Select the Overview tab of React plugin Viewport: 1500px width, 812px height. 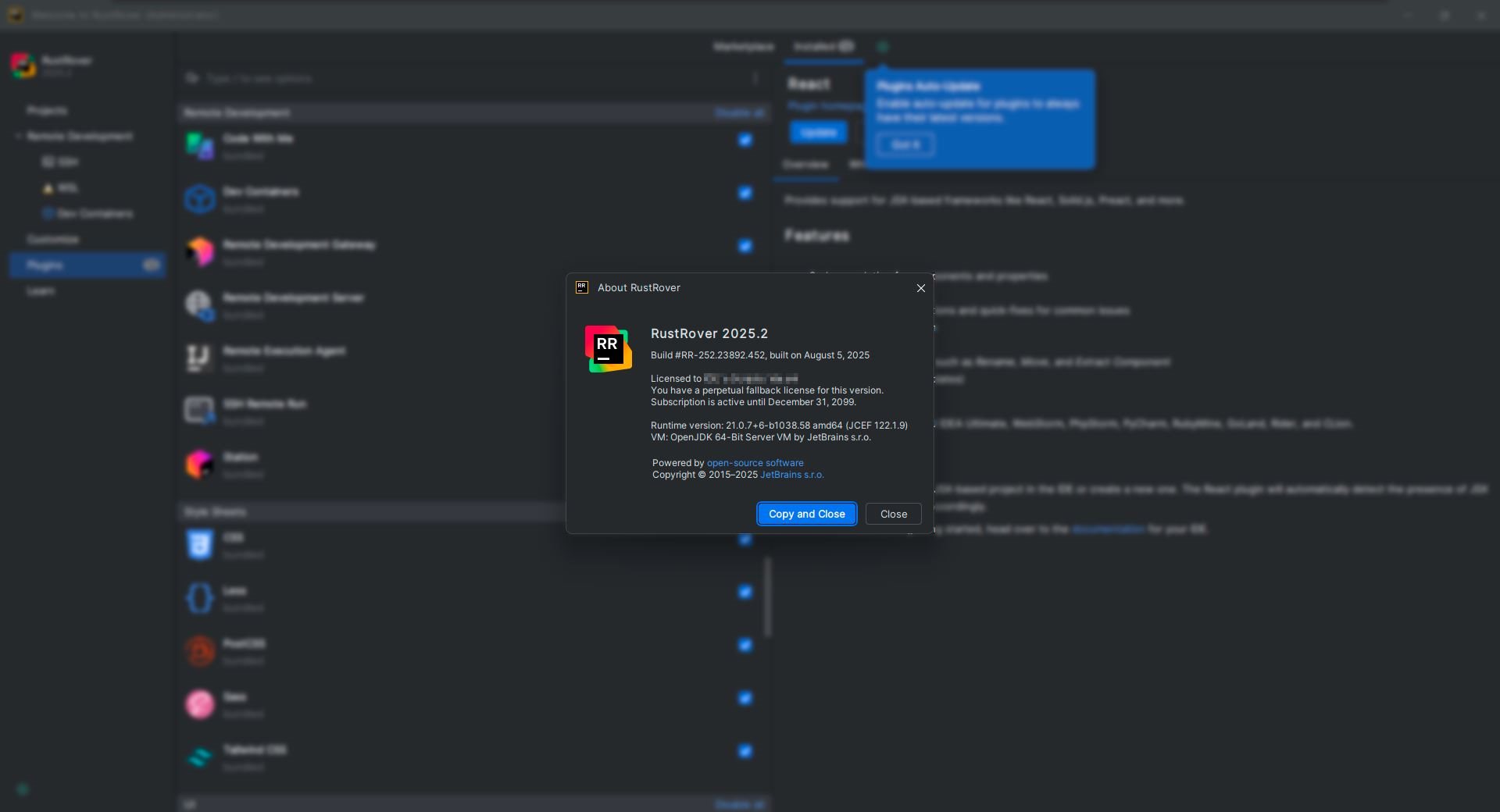tap(805, 165)
